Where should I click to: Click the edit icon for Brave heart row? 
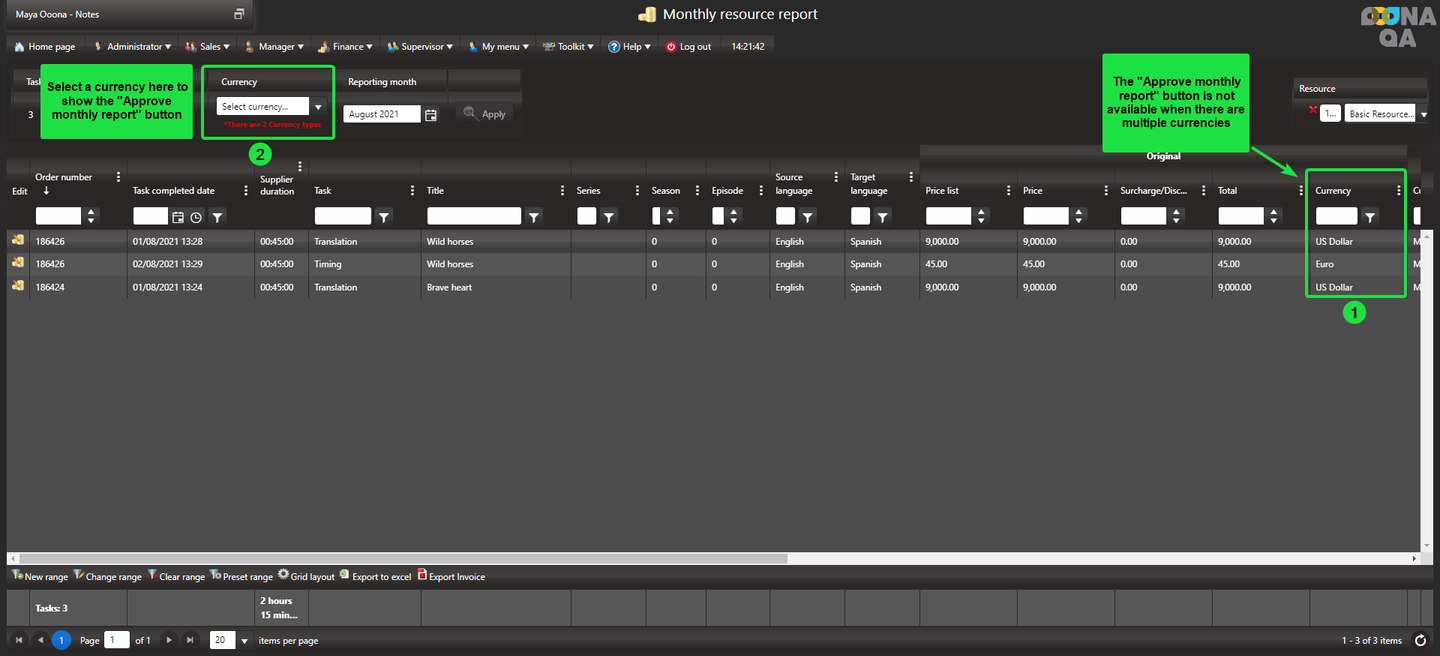point(18,287)
